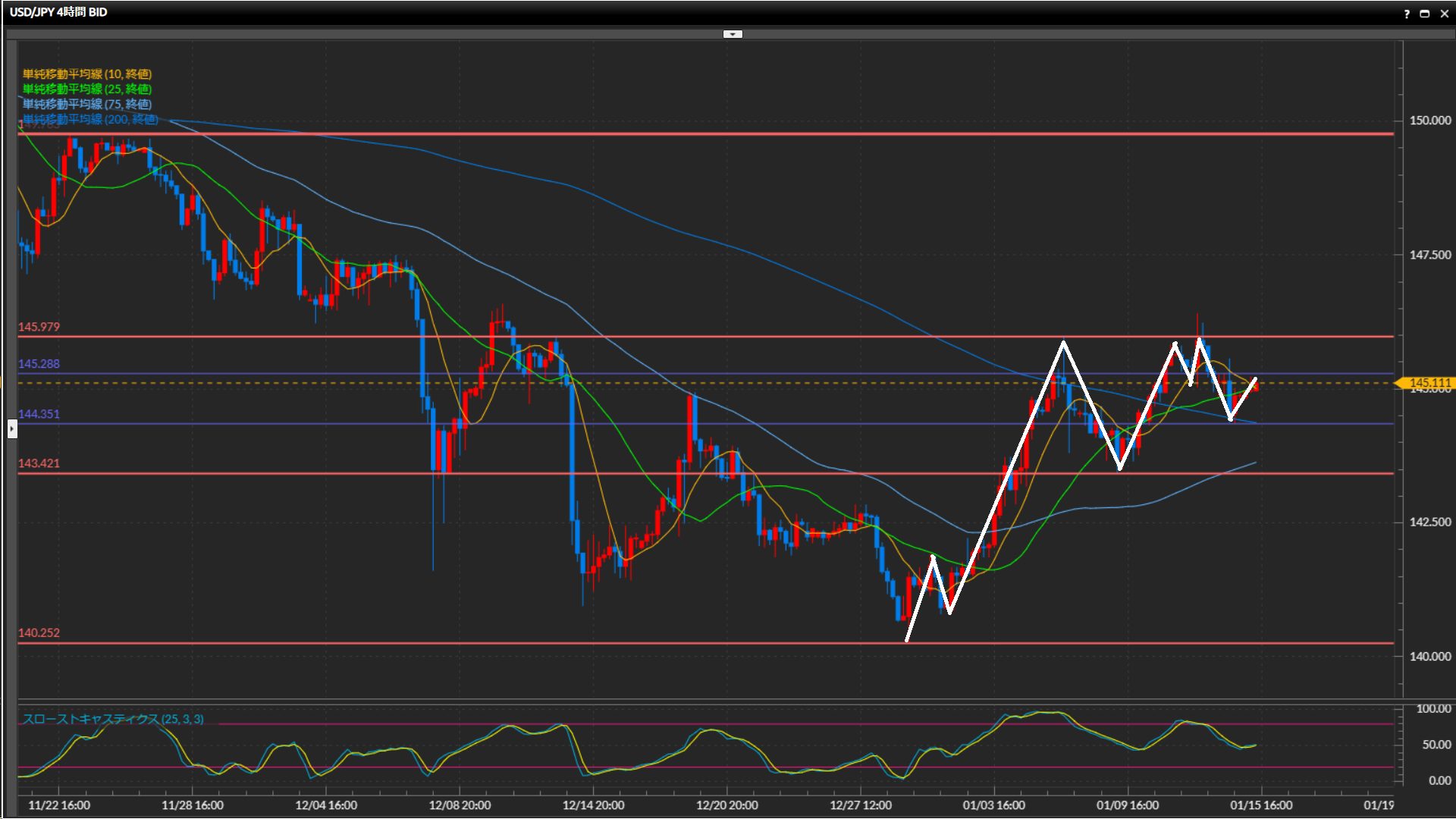Screen dimensions: 1456x819
Task: Click the 140.252 horizontal line label
Action: click(39, 632)
